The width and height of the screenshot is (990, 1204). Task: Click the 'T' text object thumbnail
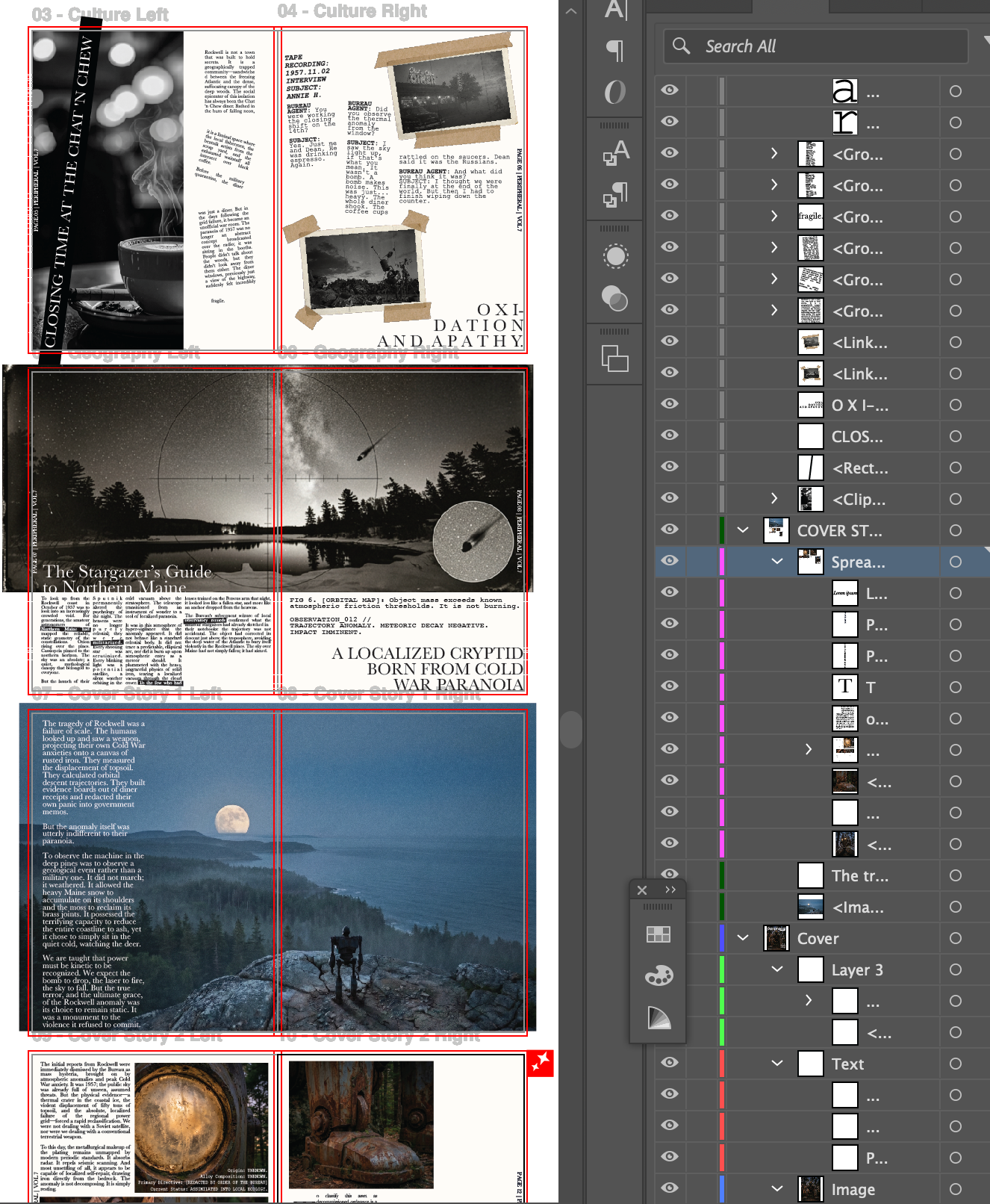(845, 687)
